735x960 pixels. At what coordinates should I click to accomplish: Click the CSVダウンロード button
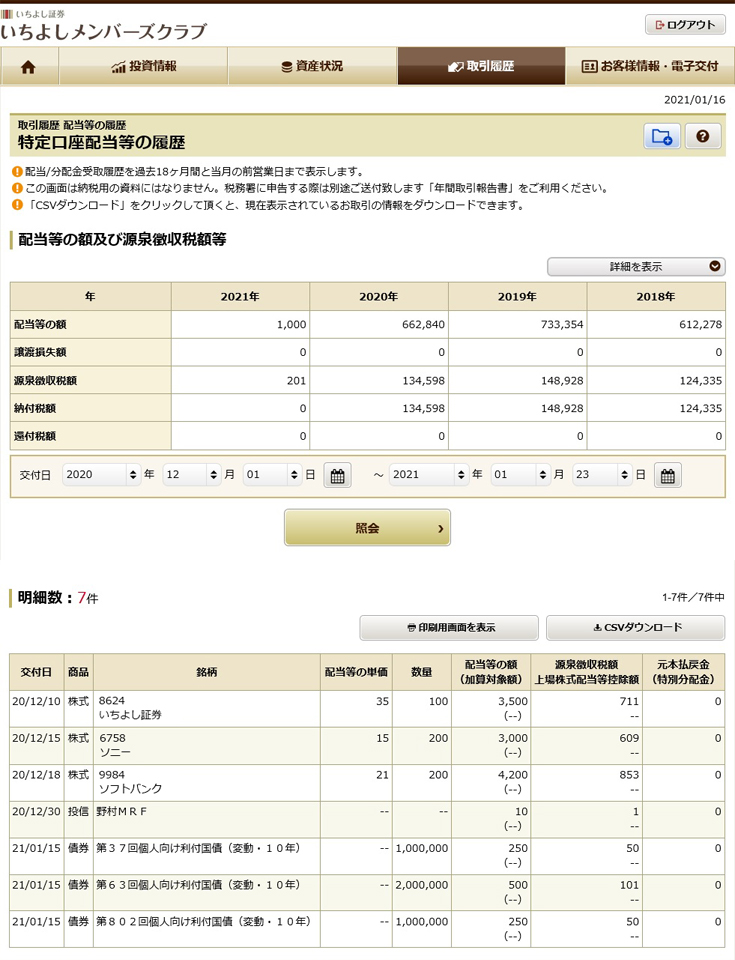(x=635, y=628)
